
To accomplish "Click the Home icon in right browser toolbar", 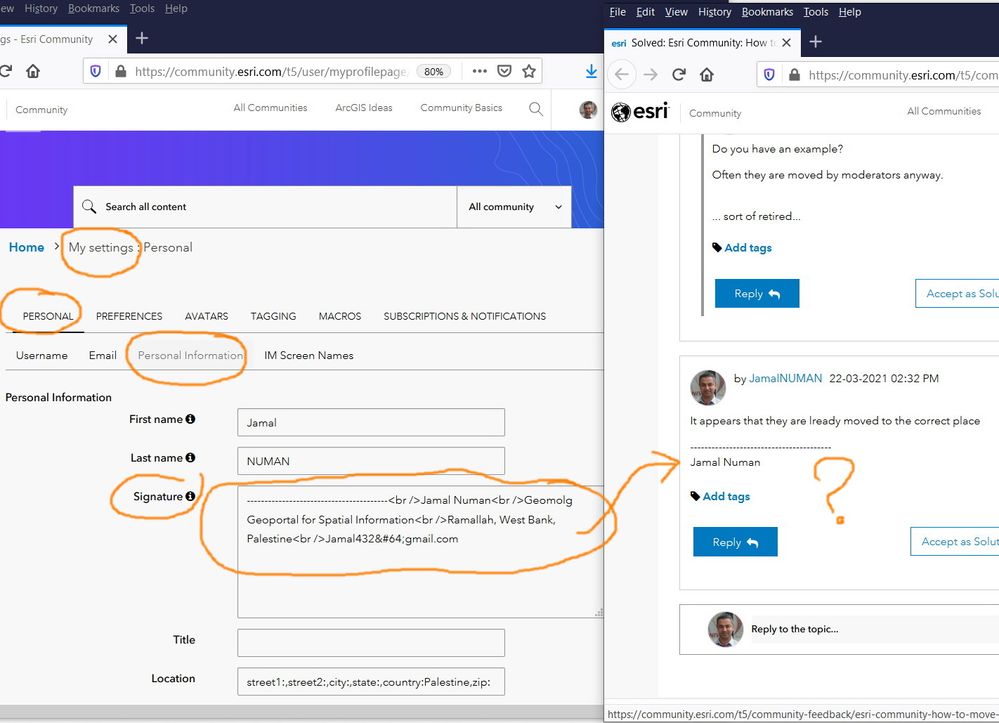I will pos(707,75).
